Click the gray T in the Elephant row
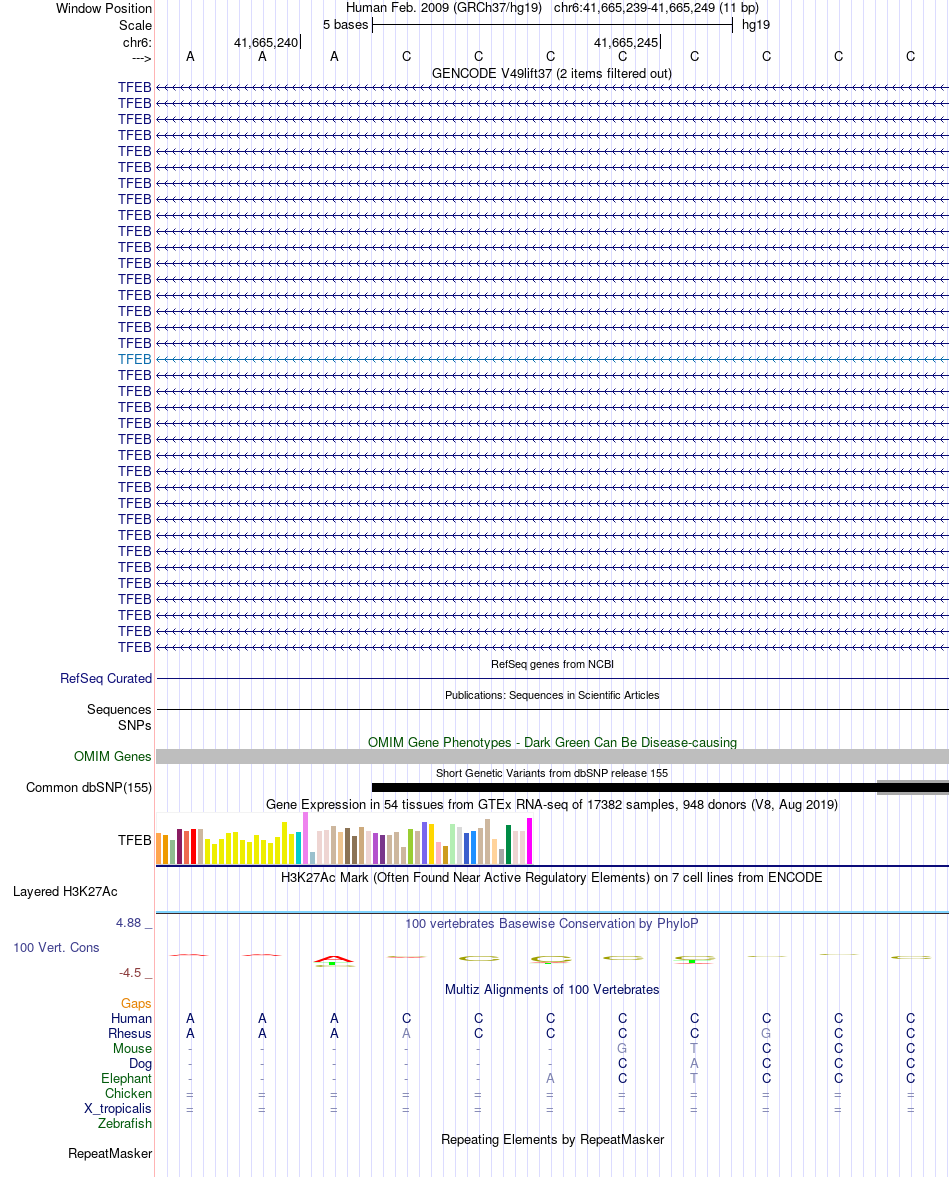 [x=694, y=1079]
